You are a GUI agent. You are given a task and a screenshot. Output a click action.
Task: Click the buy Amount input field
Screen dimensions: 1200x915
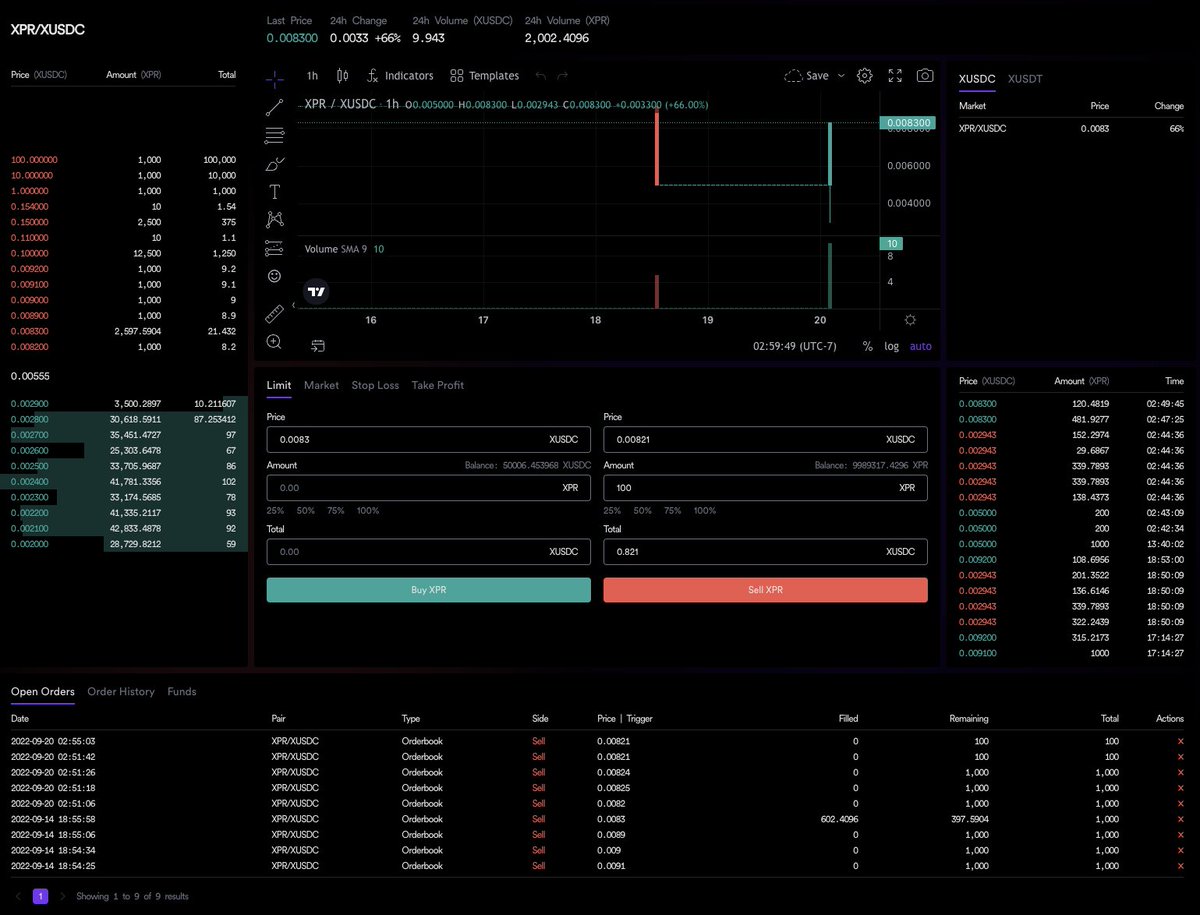tap(429, 487)
